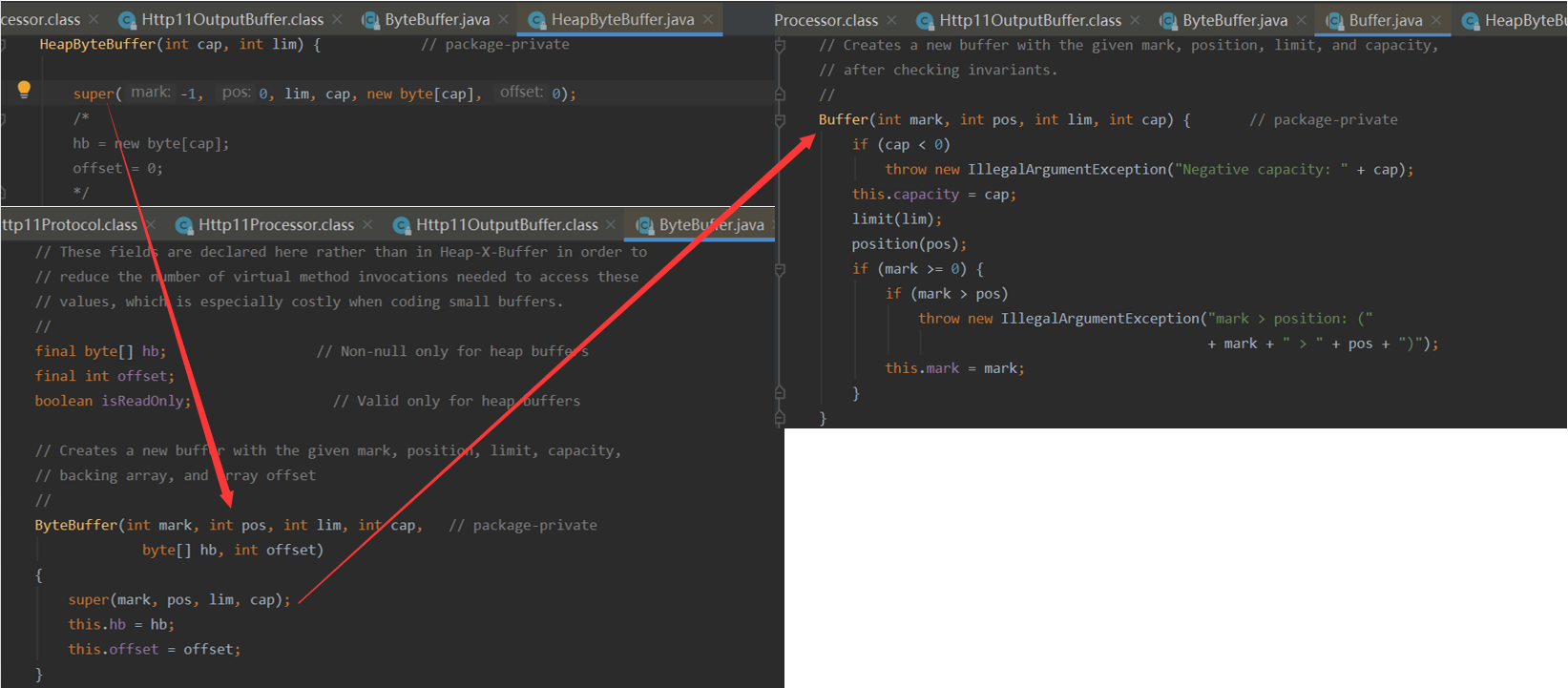Close the Buffer.java tab

(1435, 20)
